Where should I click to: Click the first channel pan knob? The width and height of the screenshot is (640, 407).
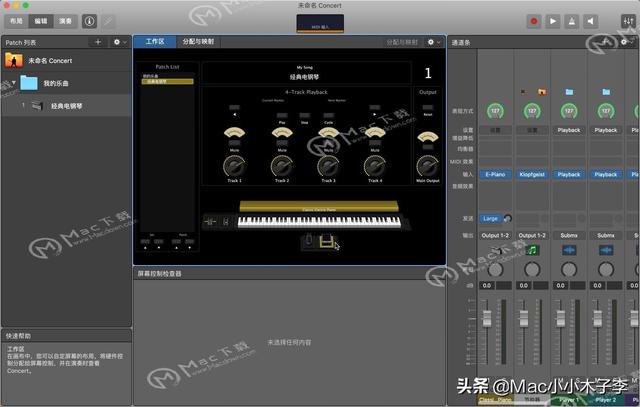pyautogui.click(x=495, y=269)
